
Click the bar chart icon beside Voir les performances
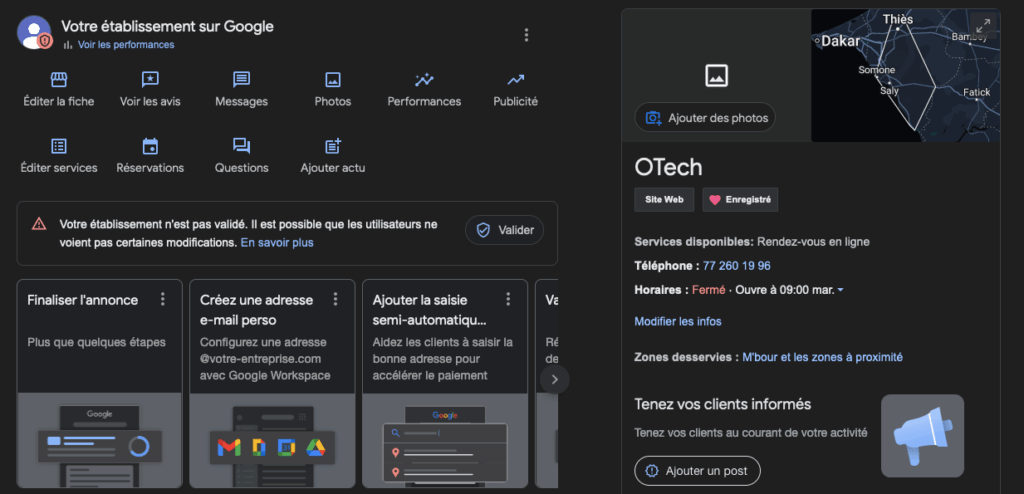68,45
